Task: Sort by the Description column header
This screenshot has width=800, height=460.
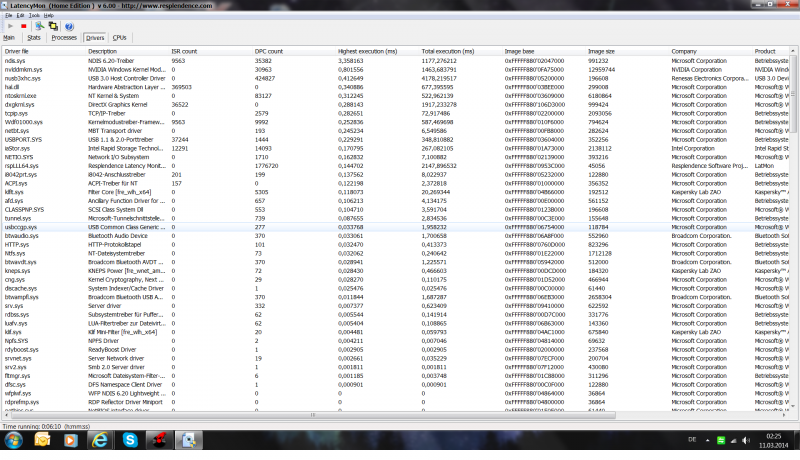Action: tap(127, 52)
